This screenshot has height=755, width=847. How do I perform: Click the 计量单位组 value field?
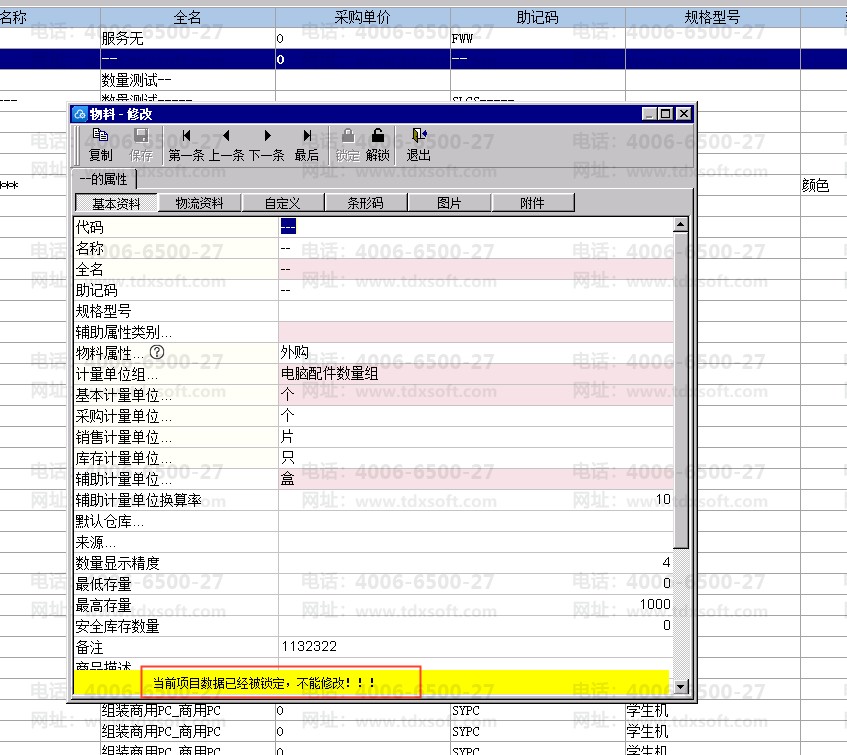(x=476, y=374)
